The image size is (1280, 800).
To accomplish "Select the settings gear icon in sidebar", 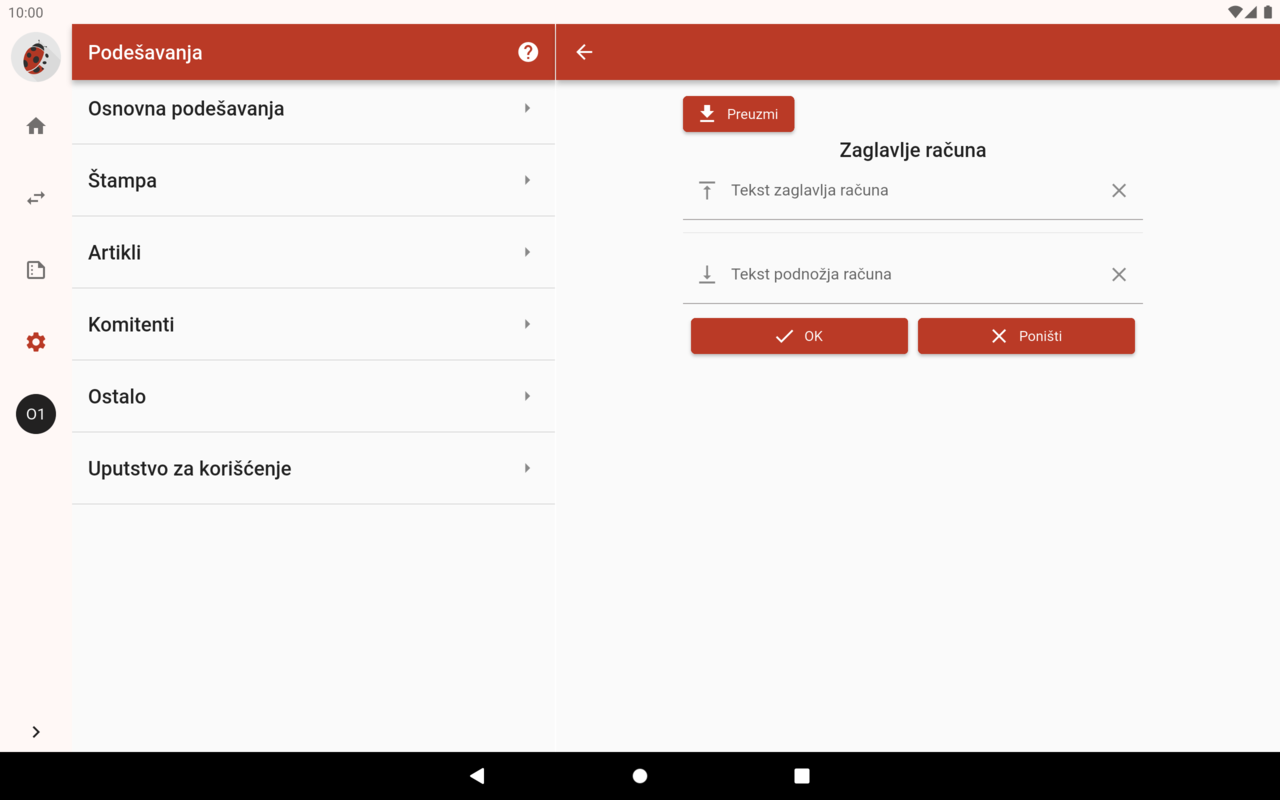I will (x=36, y=342).
